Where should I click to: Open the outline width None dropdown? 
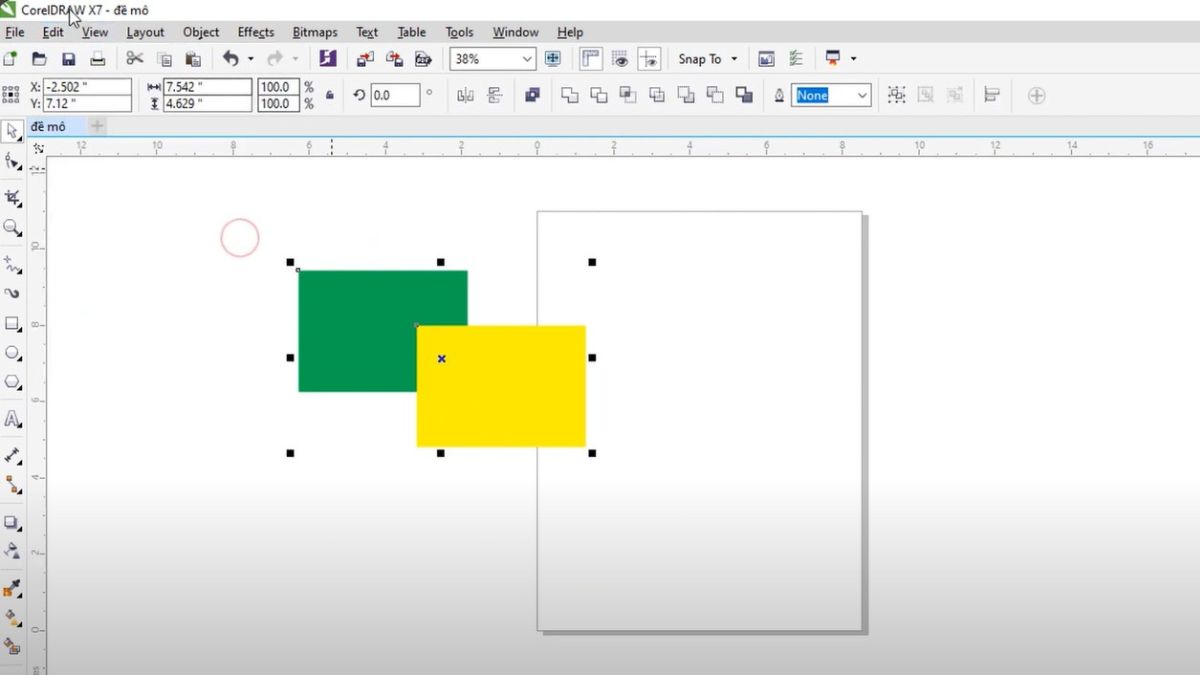[862, 95]
